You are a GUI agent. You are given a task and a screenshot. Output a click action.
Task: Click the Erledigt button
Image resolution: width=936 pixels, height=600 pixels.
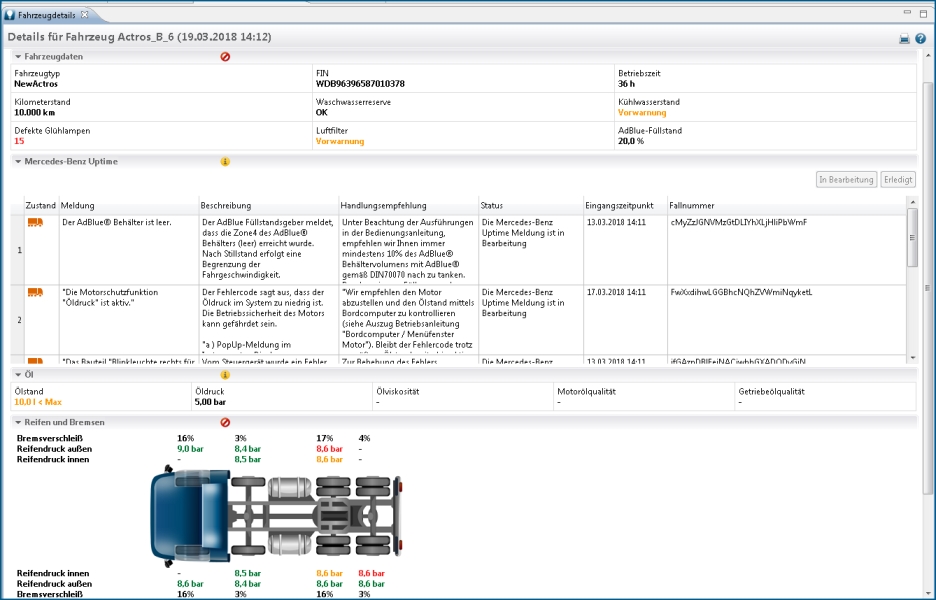pyautogui.click(x=897, y=180)
